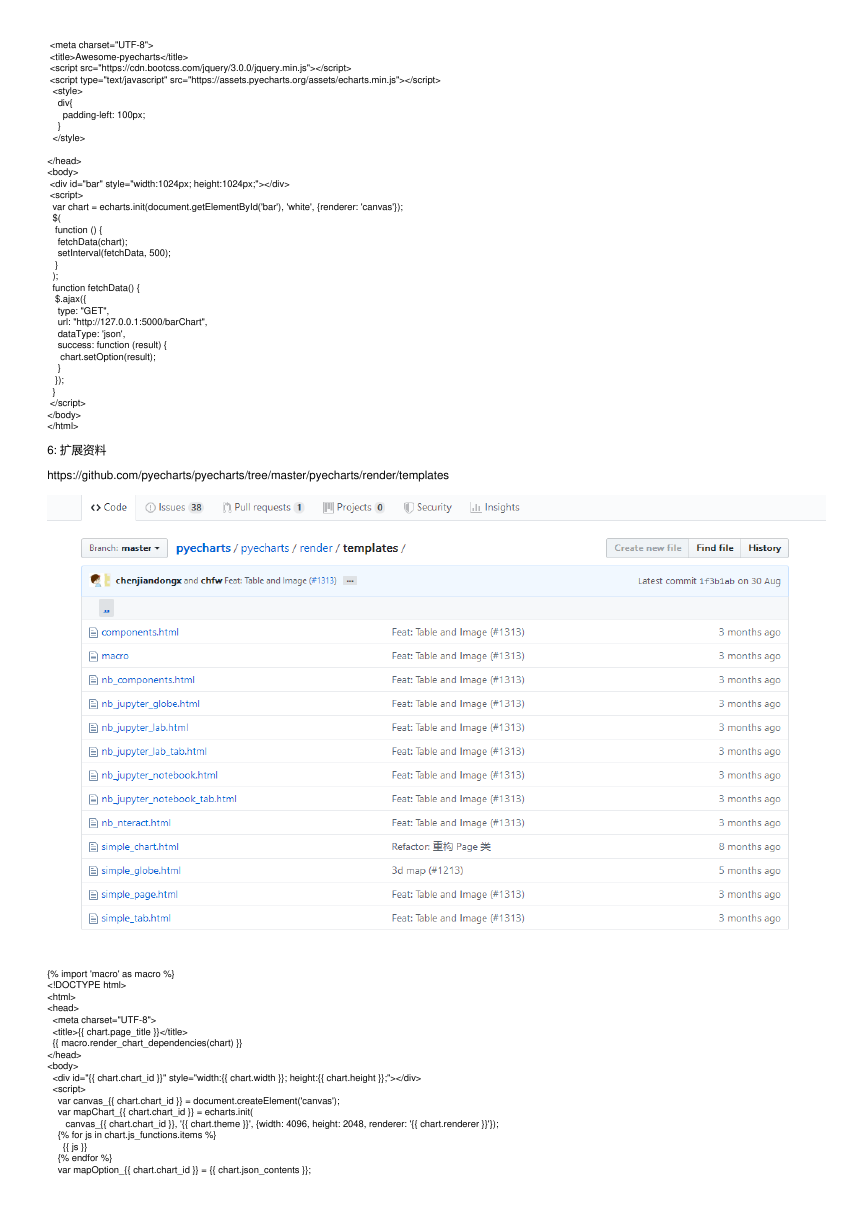Click the '8 months ago' timestamp
The height and width of the screenshot is (1228, 868).
pos(749,847)
